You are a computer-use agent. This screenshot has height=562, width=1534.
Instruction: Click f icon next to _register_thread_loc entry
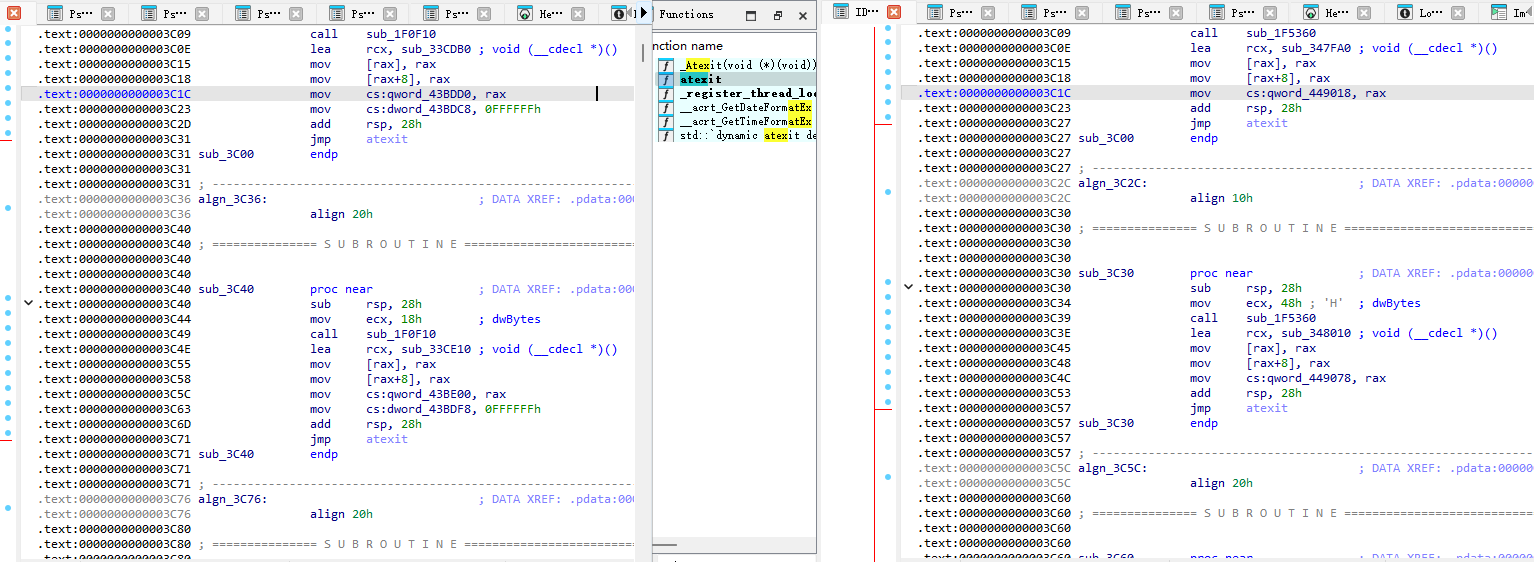pyautogui.click(x=665, y=93)
